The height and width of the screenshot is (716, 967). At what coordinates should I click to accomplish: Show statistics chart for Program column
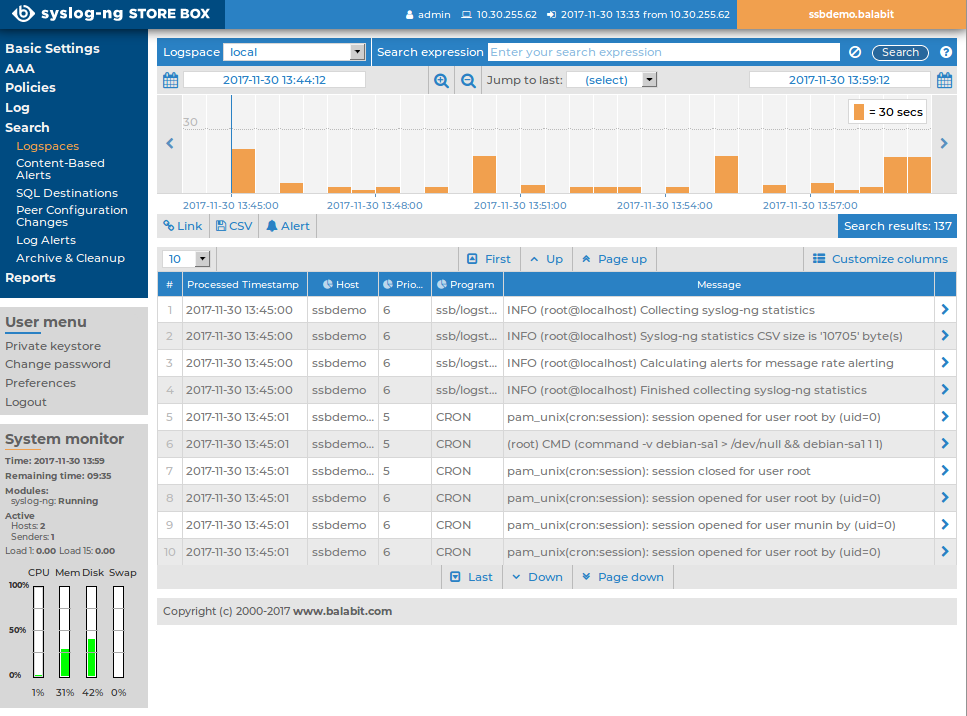tap(442, 284)
